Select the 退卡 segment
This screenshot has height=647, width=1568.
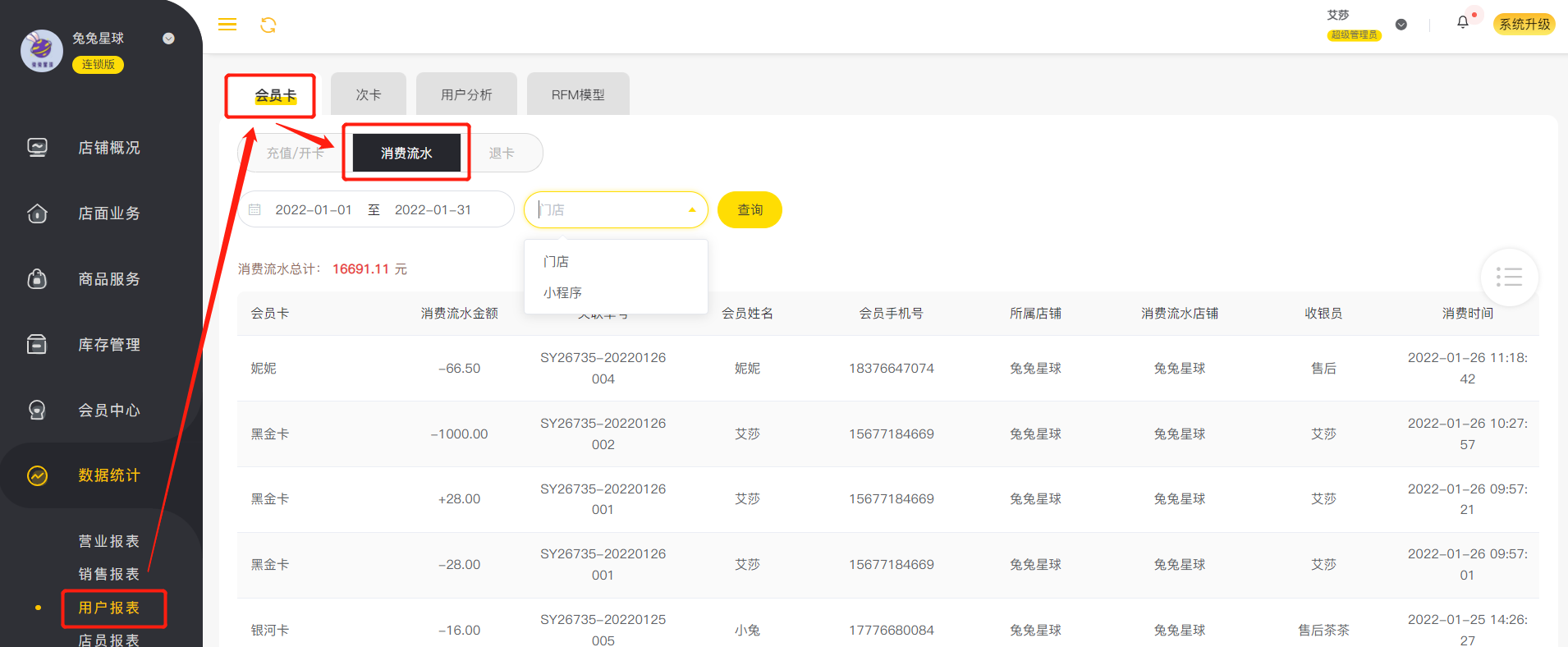pyautogui.click(x=502, y=153)
